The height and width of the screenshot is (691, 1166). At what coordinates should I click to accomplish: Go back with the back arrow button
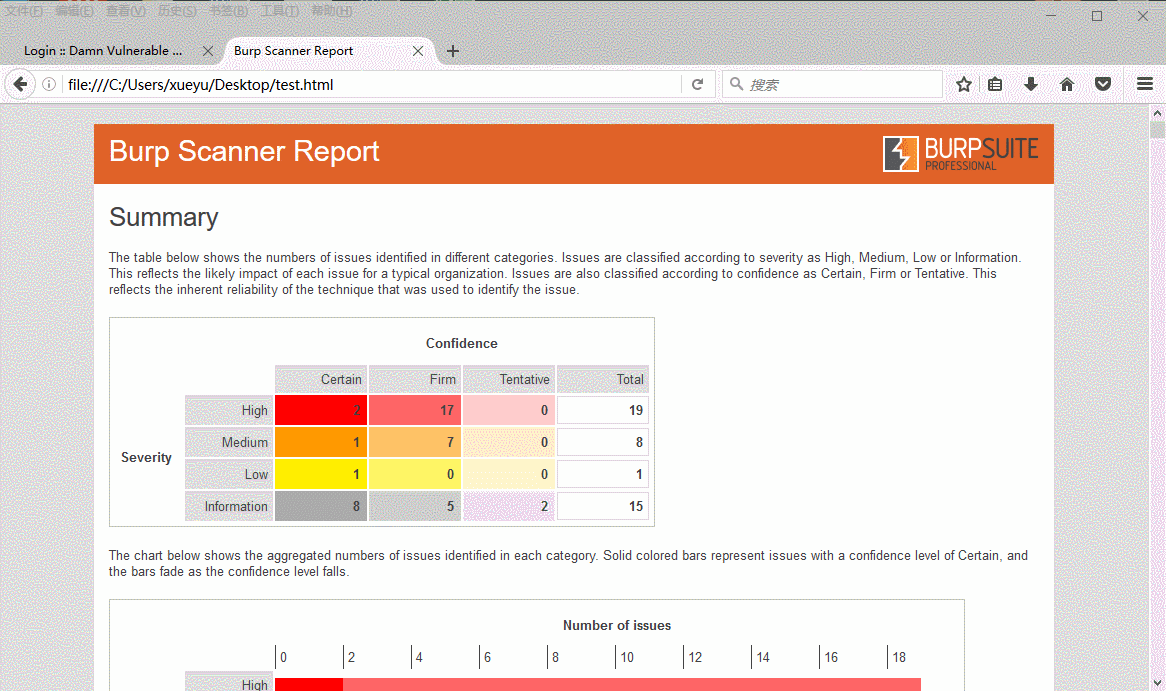(20, 84)
